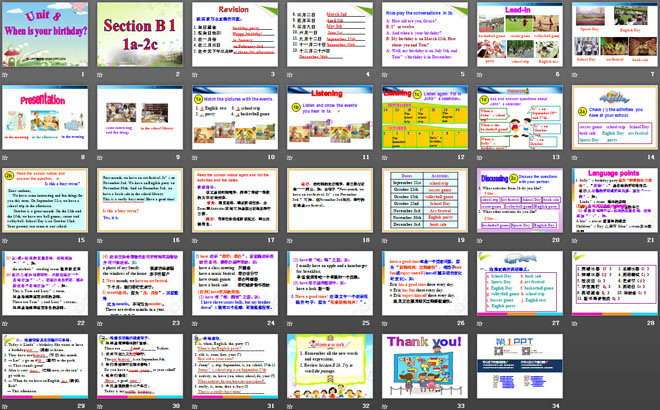660x410 pixels.
Task: Select slide 18 with the short text paragraph
Action: coord(330,200)
